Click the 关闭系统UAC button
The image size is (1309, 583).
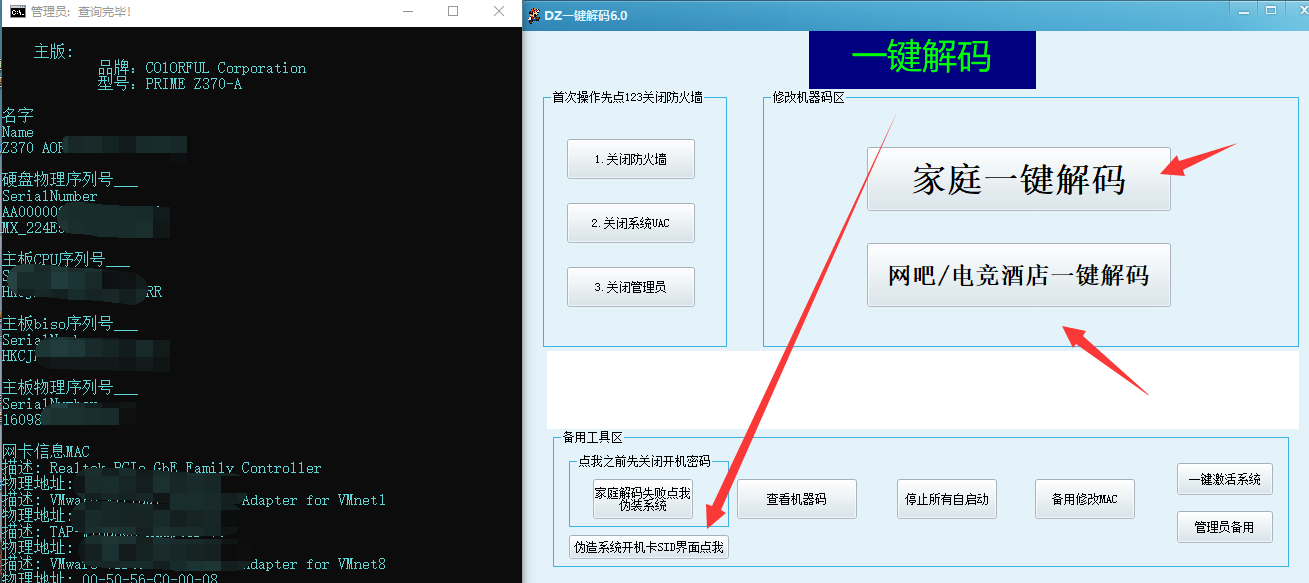point(630,222)
